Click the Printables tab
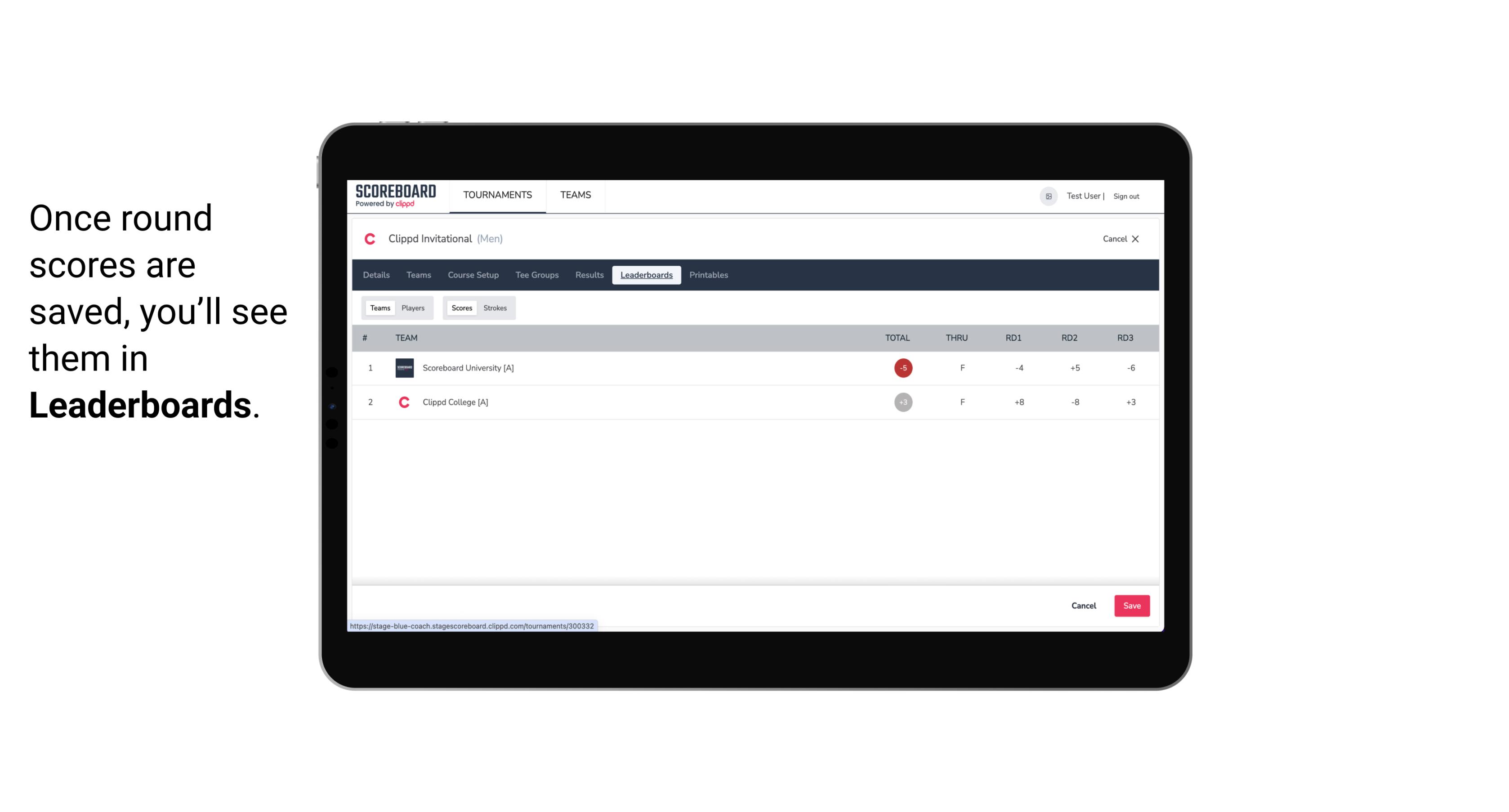The width and height of the screenshot is (1509, 812). pyautogui.click(x=709, y=275)
